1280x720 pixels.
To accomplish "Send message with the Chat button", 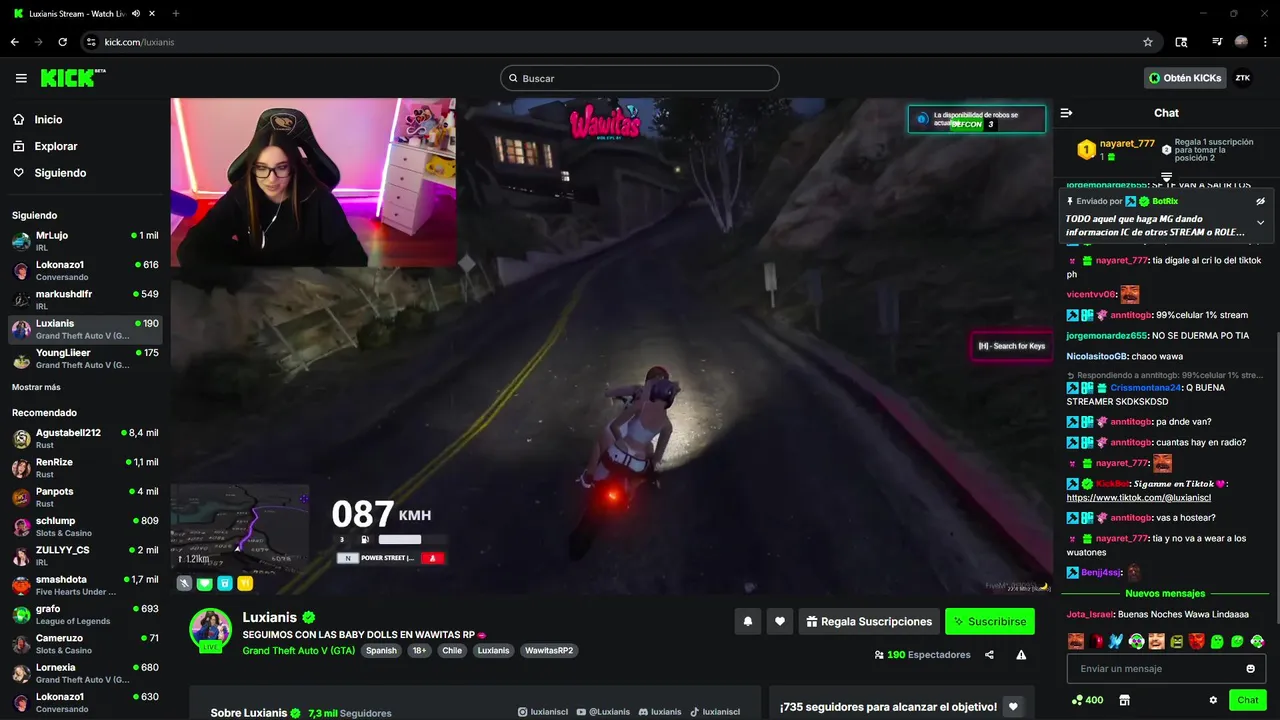I will pos(1248,700).
